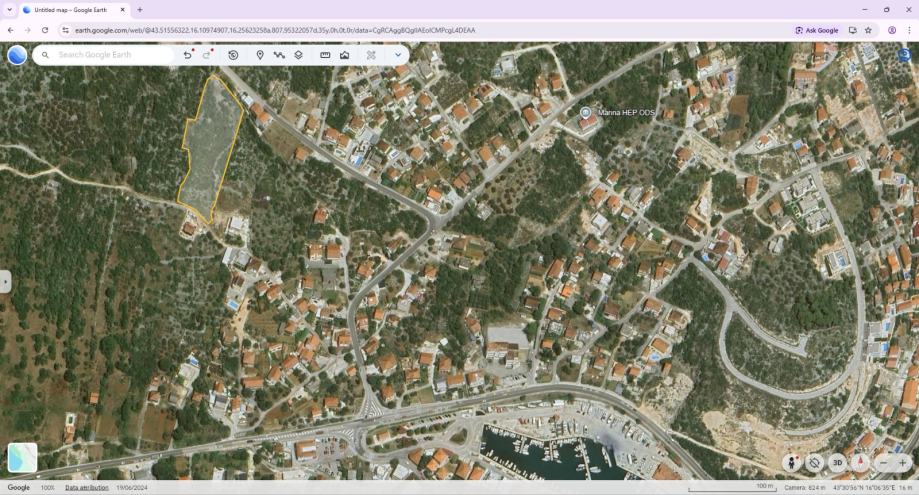Image resolution: width=919 pixels, height=495 pixels.
Task: Click the 100 m scale bar
Action: tap(732, 488)
